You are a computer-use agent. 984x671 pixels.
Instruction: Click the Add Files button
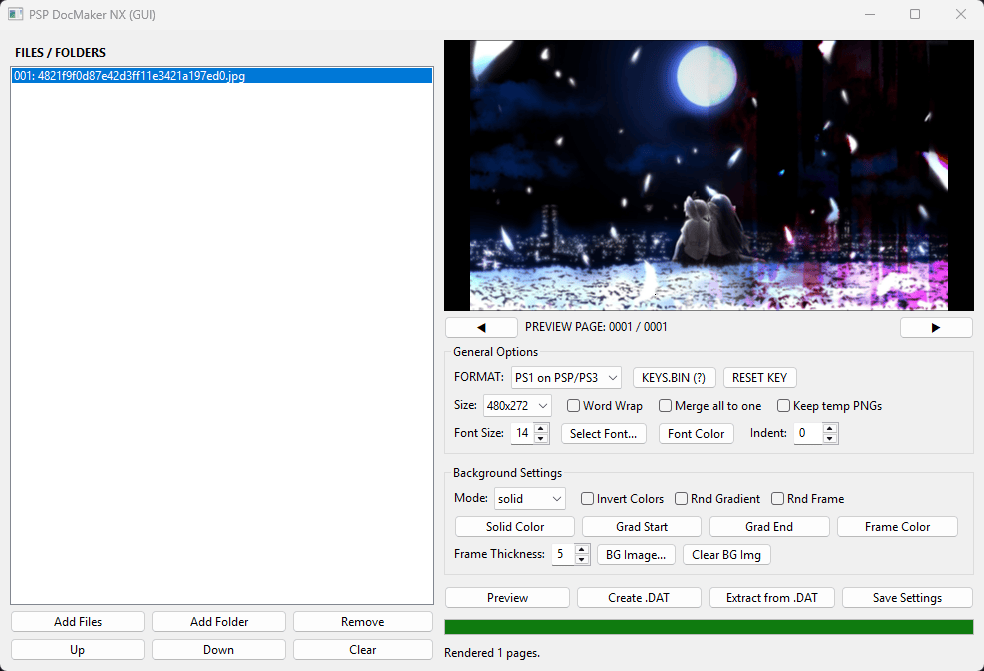click(x=78, y=621)
